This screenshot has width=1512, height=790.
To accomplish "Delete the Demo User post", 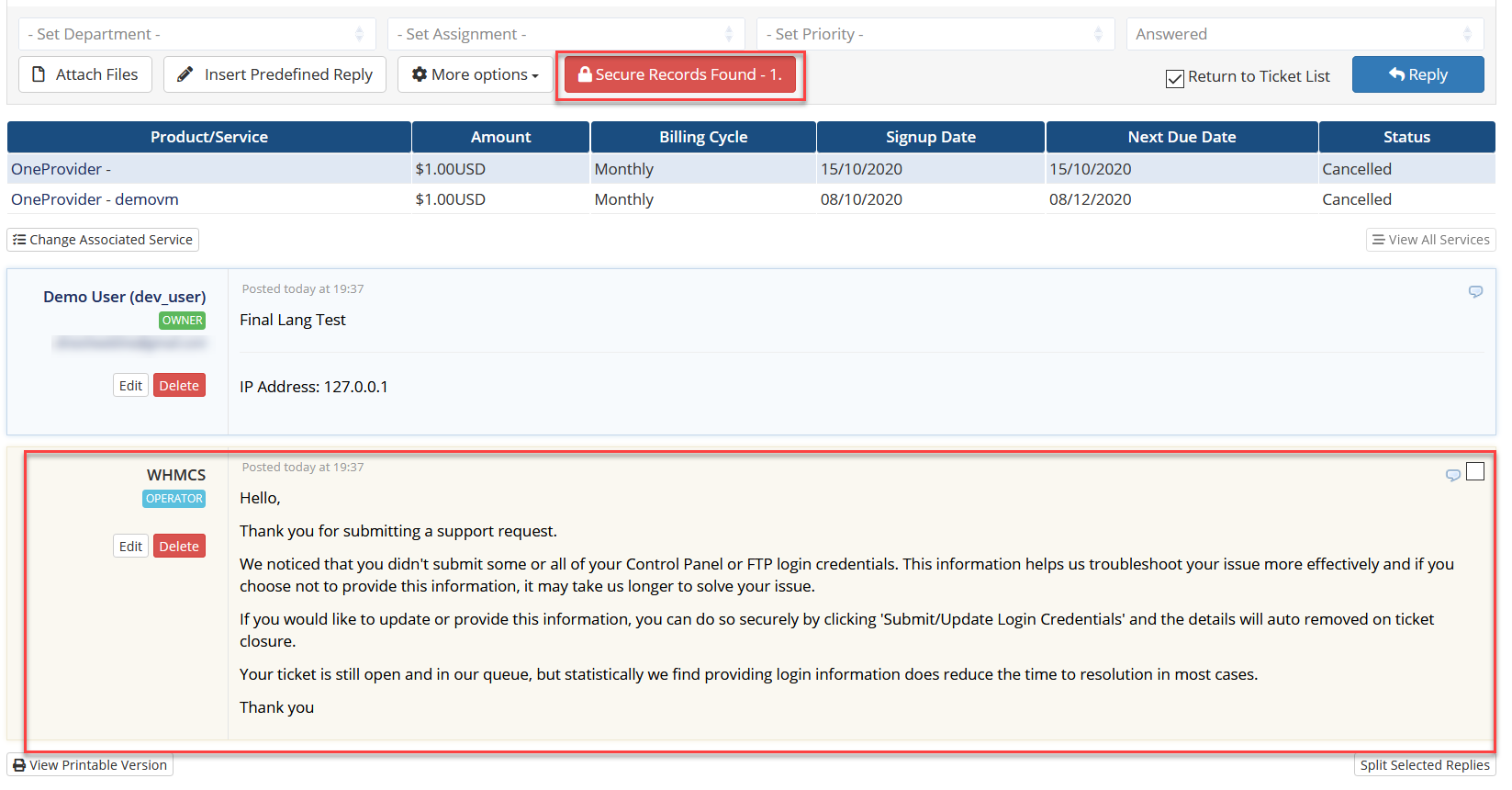I will point(179,386).
